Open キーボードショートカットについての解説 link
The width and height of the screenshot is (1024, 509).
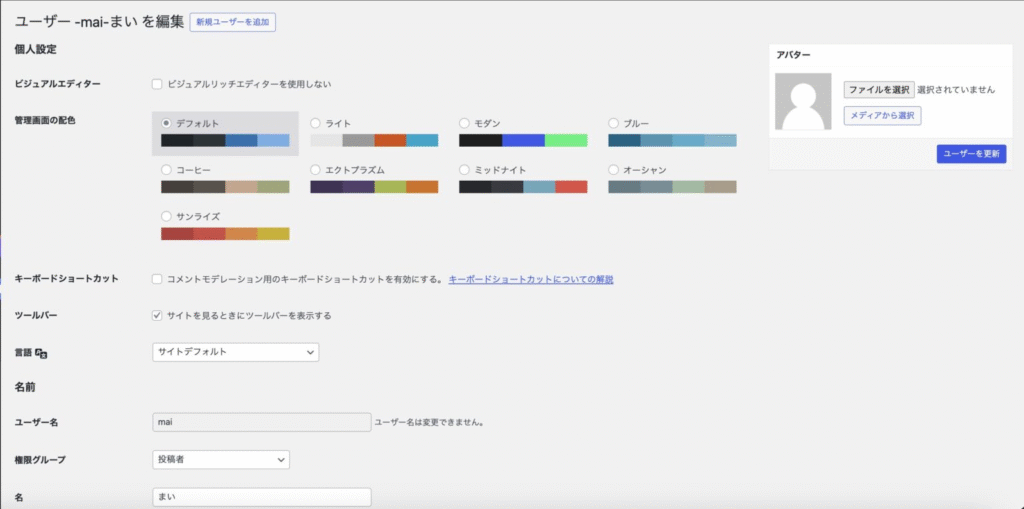coord(530,279)
